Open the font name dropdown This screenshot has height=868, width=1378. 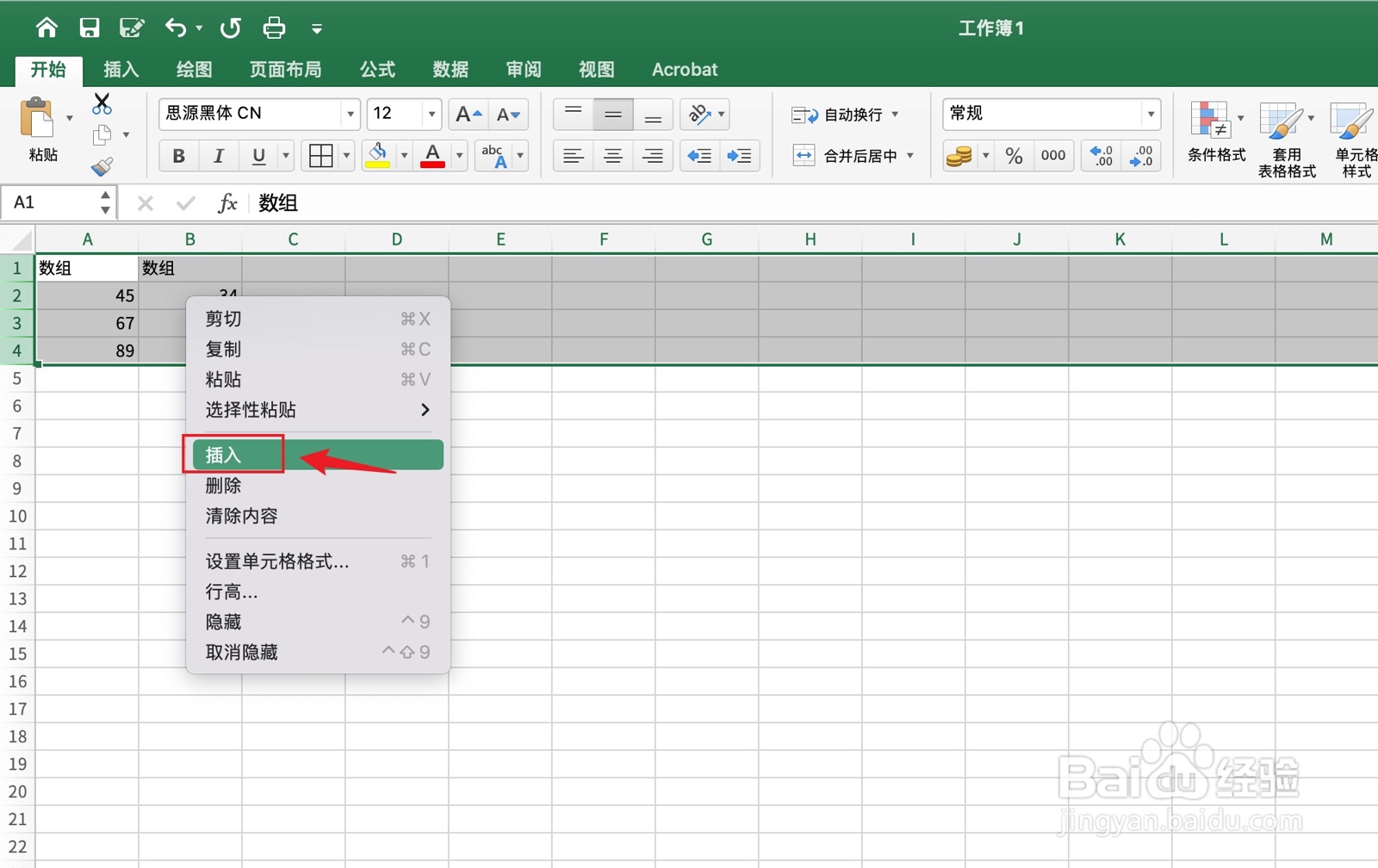click(350, 114)
